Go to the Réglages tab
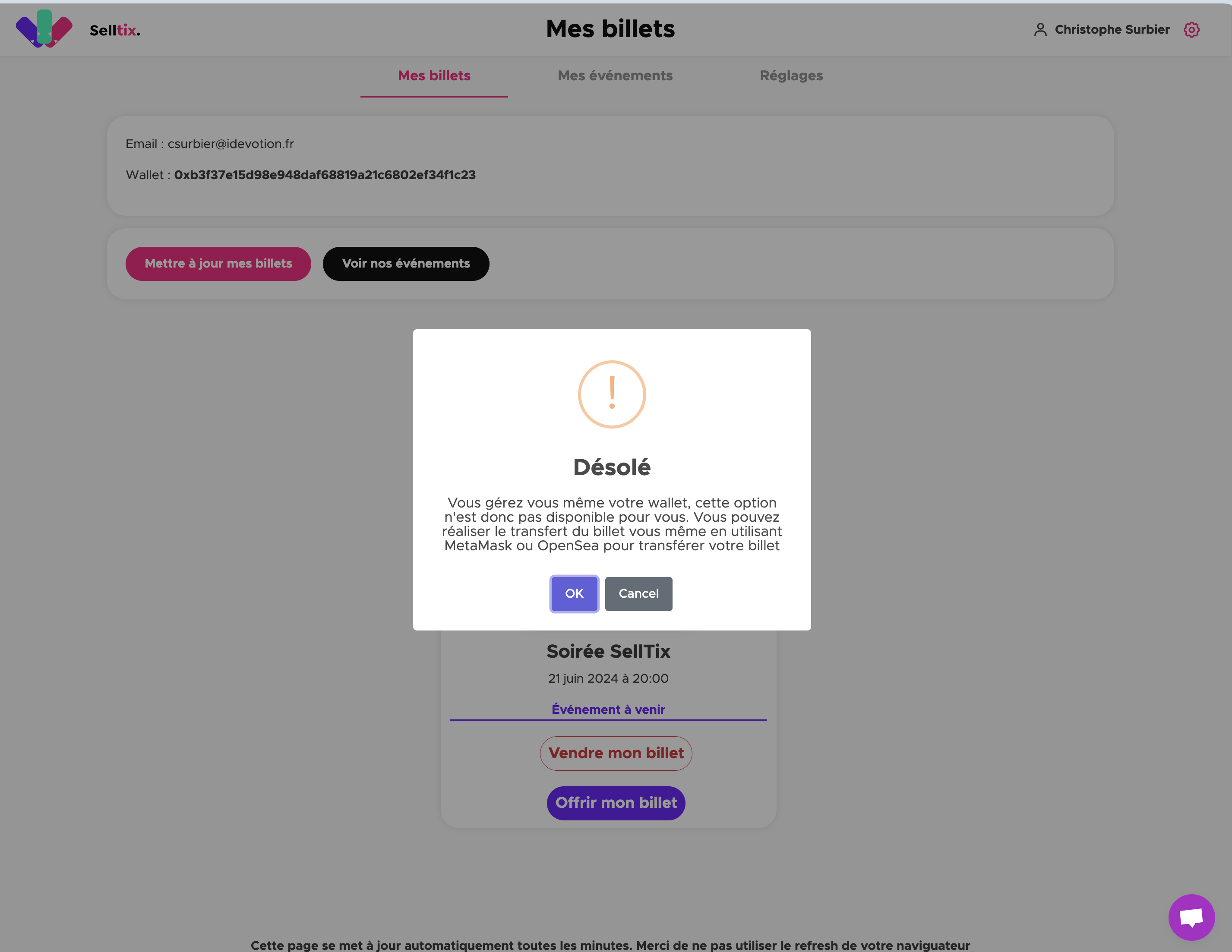The width and height of the screenshot is (1232, 952). [791, 76]
